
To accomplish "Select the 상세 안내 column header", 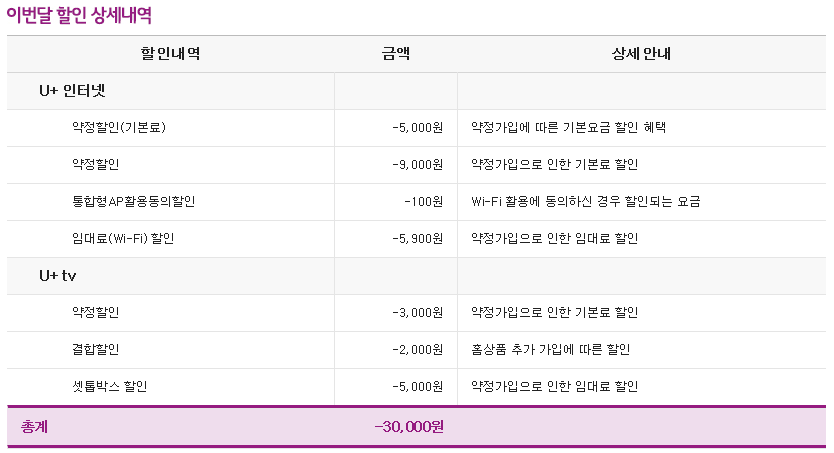I will tap(641, 54).
